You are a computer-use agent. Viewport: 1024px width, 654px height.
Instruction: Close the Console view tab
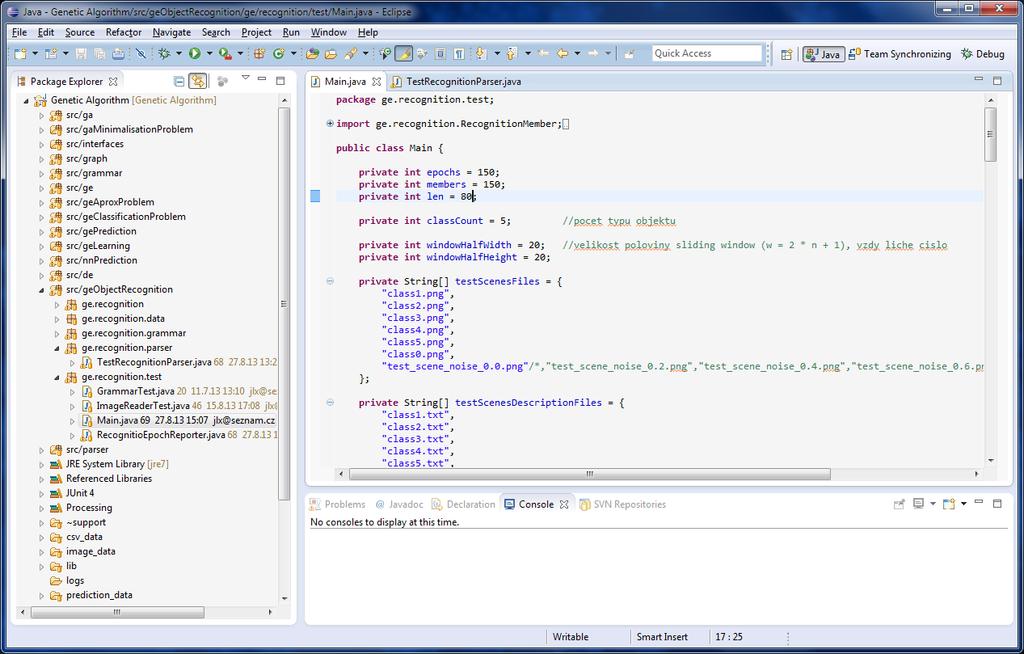[564, 504]
